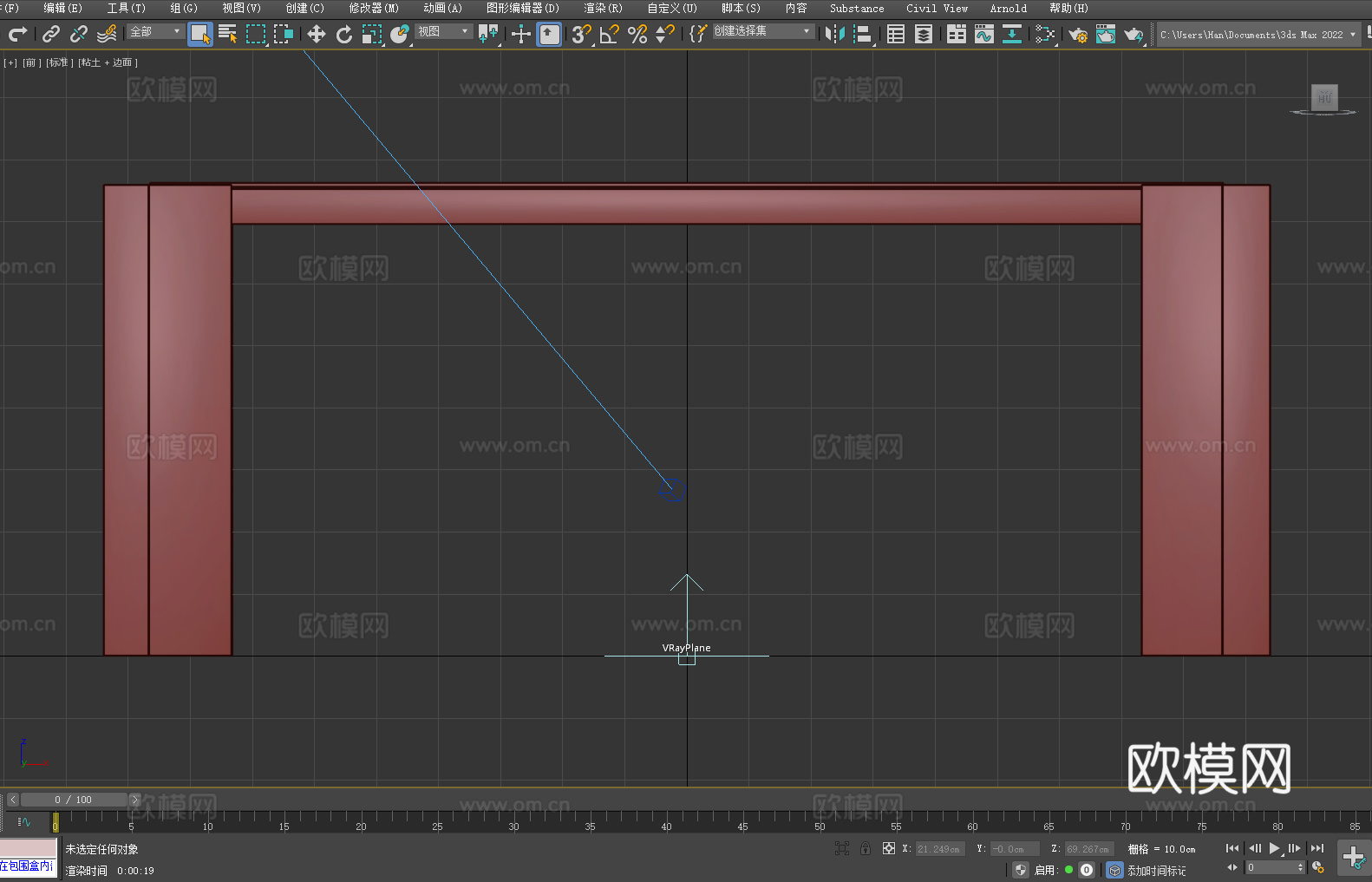The width and height of the screenshot is (1372, 882).
Task: Toggle the Window/Crossing selection mode
Action: [x=284, y=34]
